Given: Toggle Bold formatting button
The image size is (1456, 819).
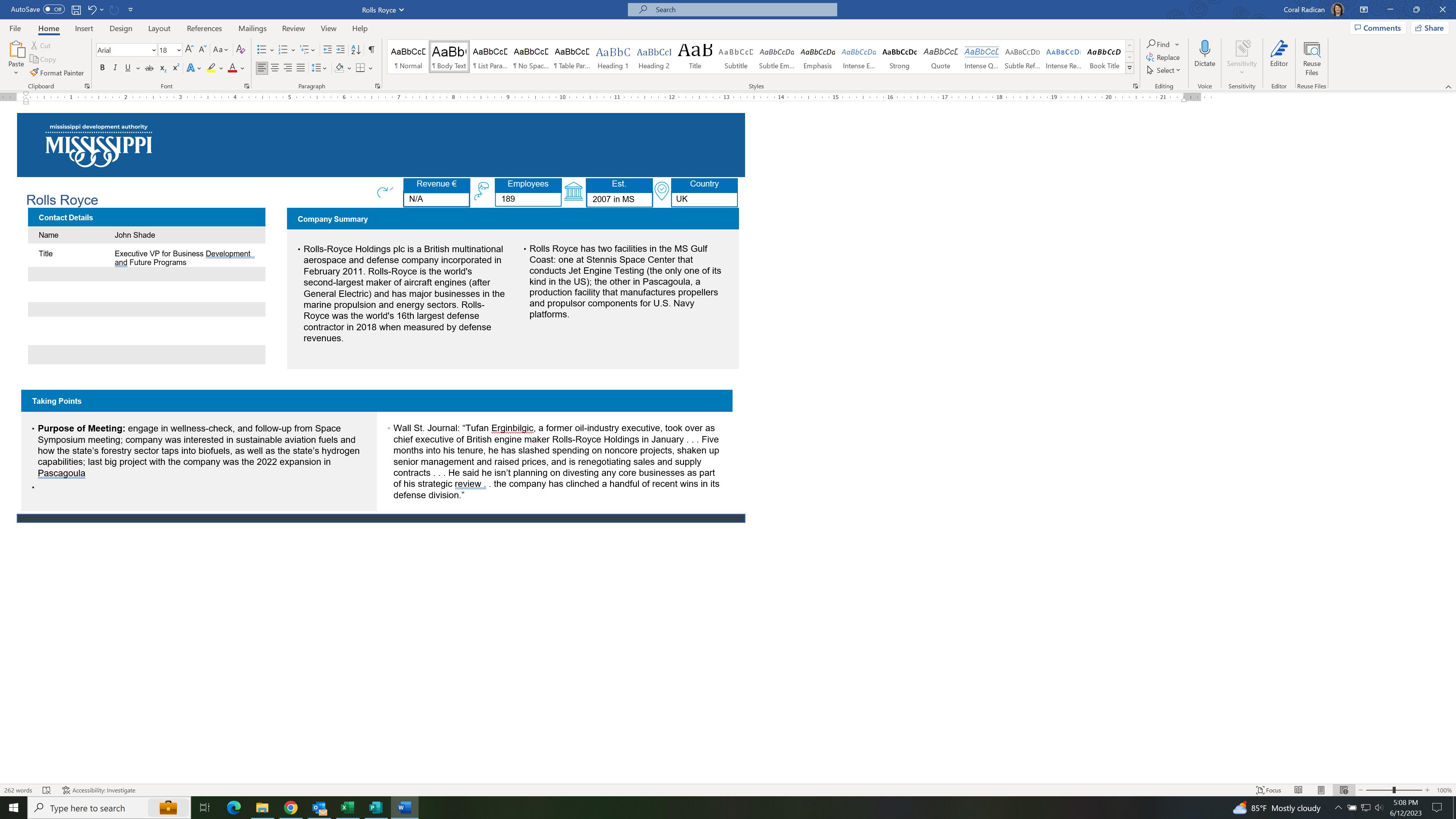Looking at the screenshot, I should click(x=102, y=68).
